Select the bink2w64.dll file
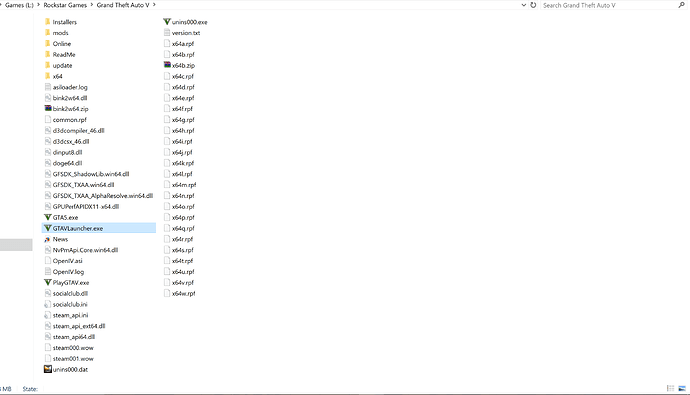Image resolution: width=690 pixels, height=395 pixels. coord(70,98)
